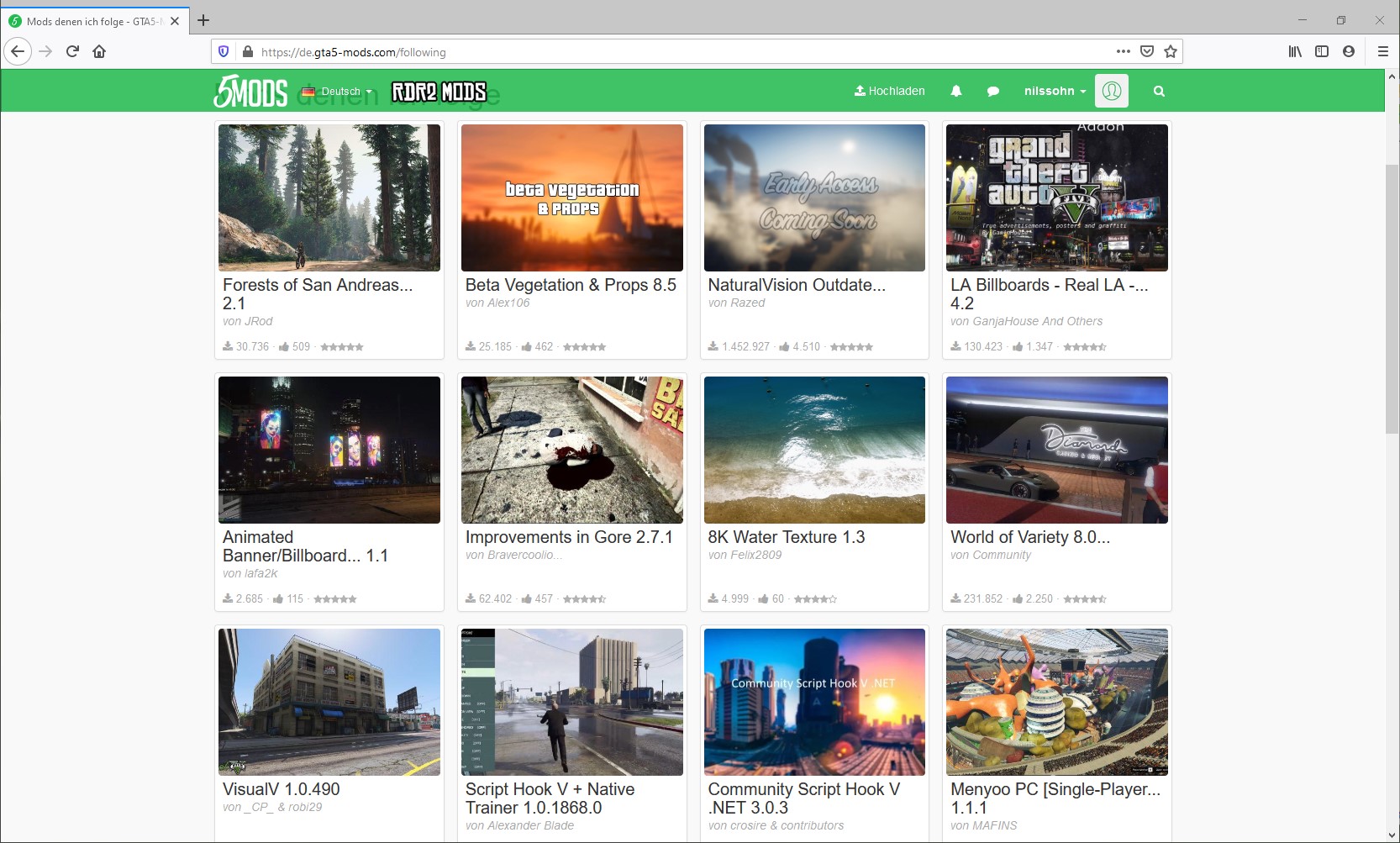This screenshot has height=843, width=1400.
Task: Click 'Menyoo PC [Single-Player...' title
Action: click(1055, 798)
